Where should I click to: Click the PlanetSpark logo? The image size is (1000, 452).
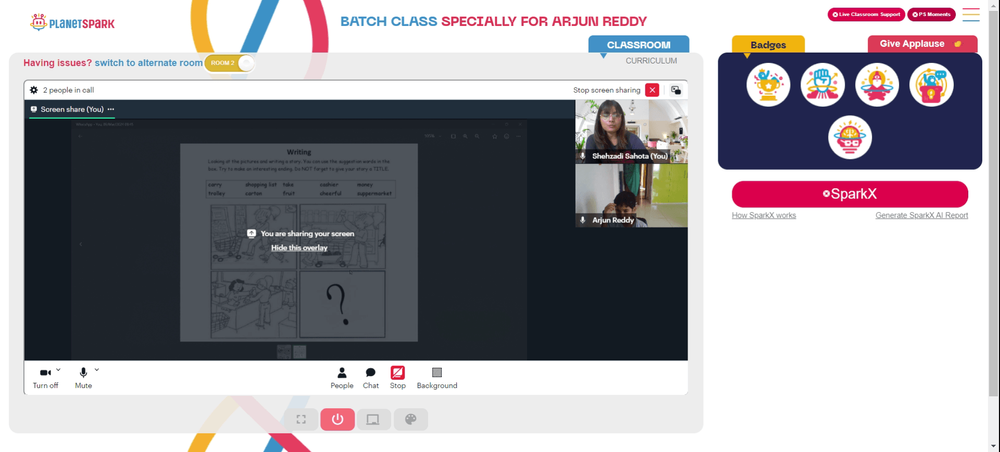72,23
